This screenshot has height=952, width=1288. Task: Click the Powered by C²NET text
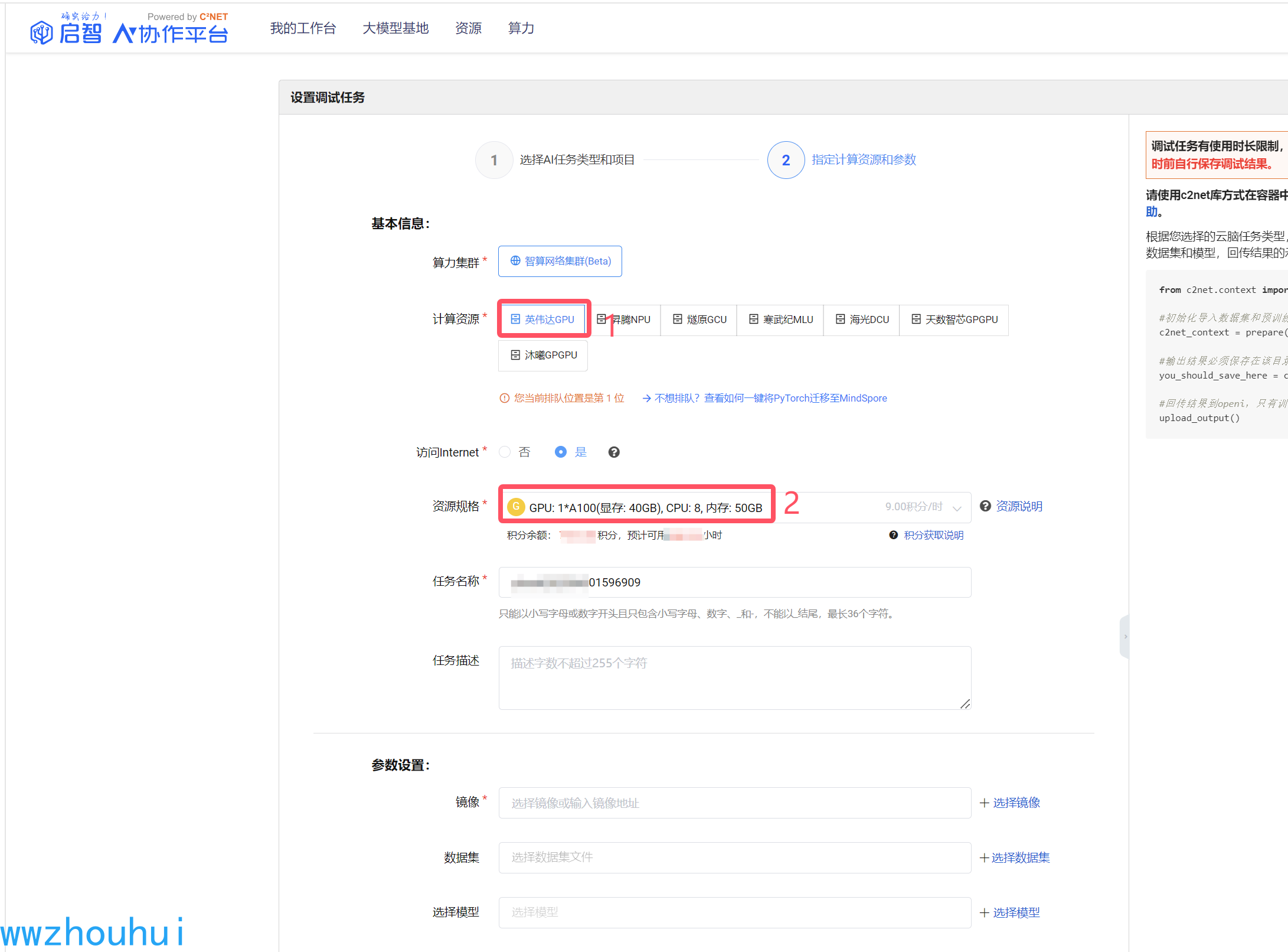tap(188, 17)
